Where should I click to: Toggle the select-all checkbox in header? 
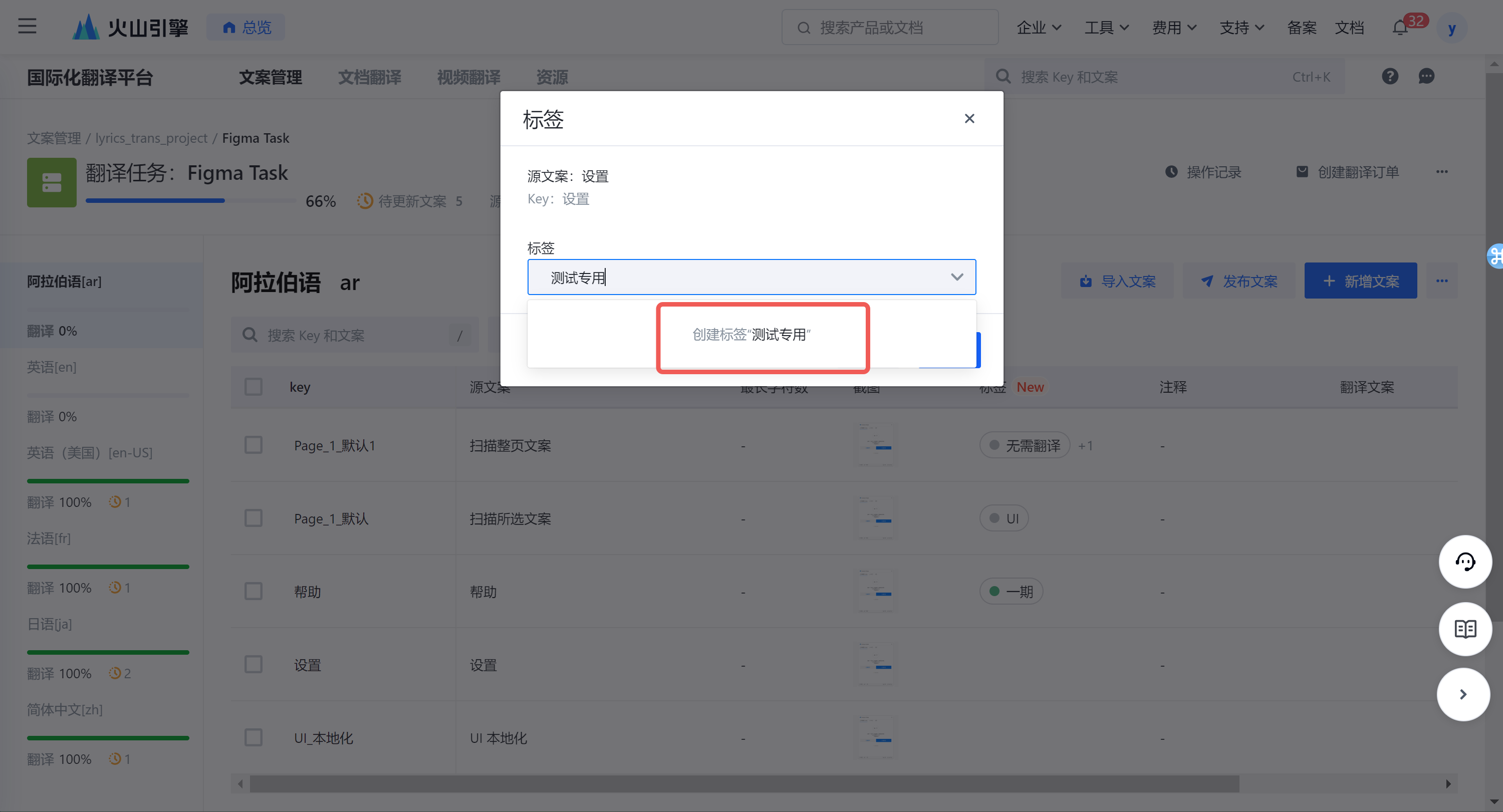tap(253, 387)
